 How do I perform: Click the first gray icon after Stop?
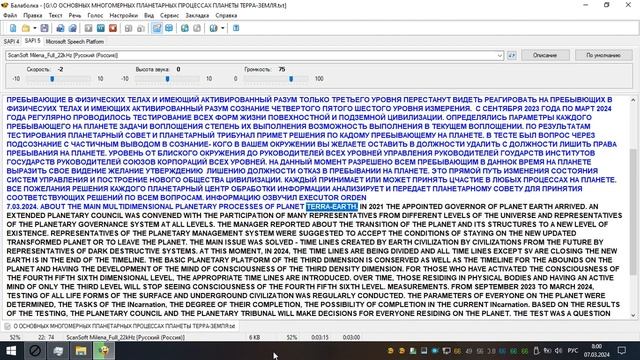tap(128, 28)
